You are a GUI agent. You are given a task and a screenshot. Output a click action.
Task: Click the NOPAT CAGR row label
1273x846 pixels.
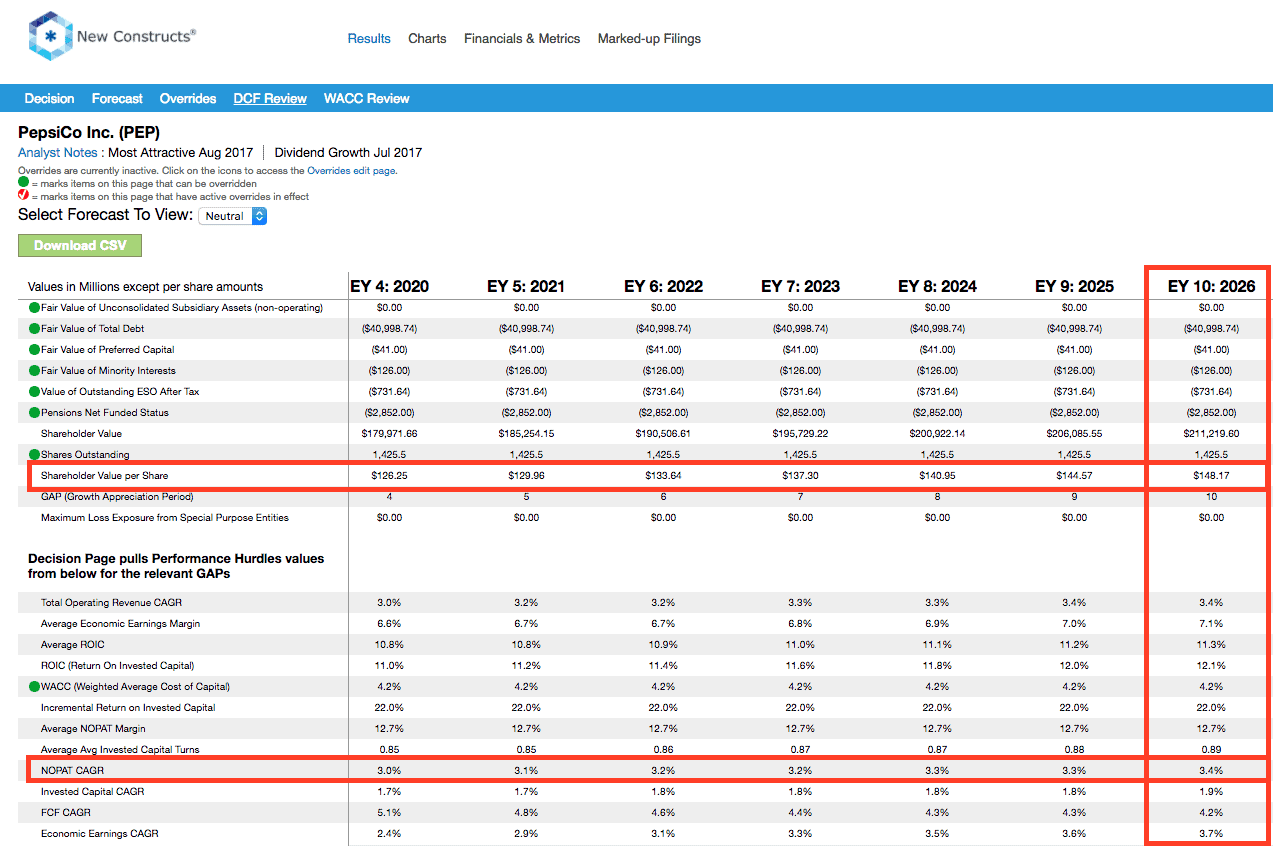72,770
